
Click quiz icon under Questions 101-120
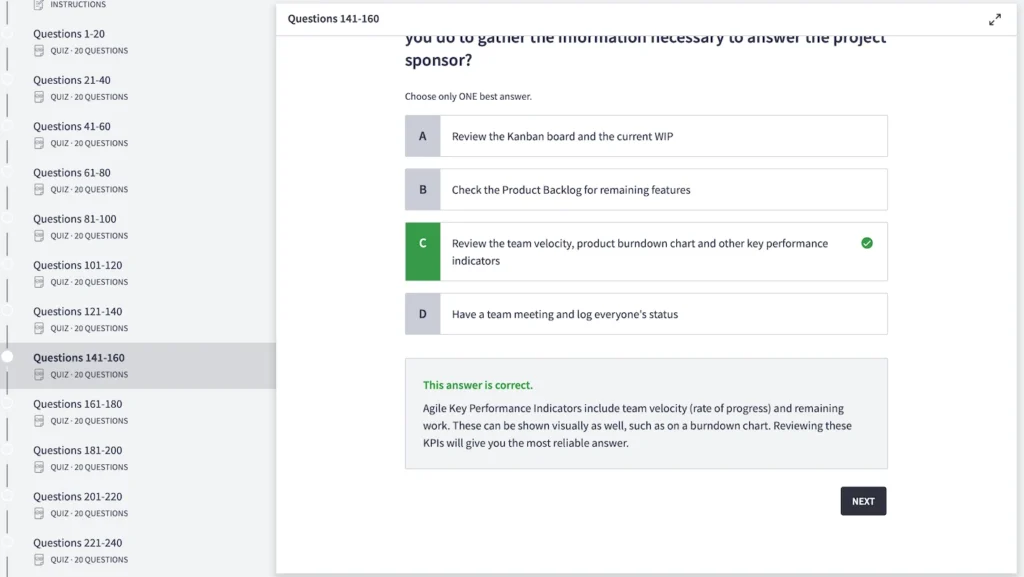pos(40,282)
